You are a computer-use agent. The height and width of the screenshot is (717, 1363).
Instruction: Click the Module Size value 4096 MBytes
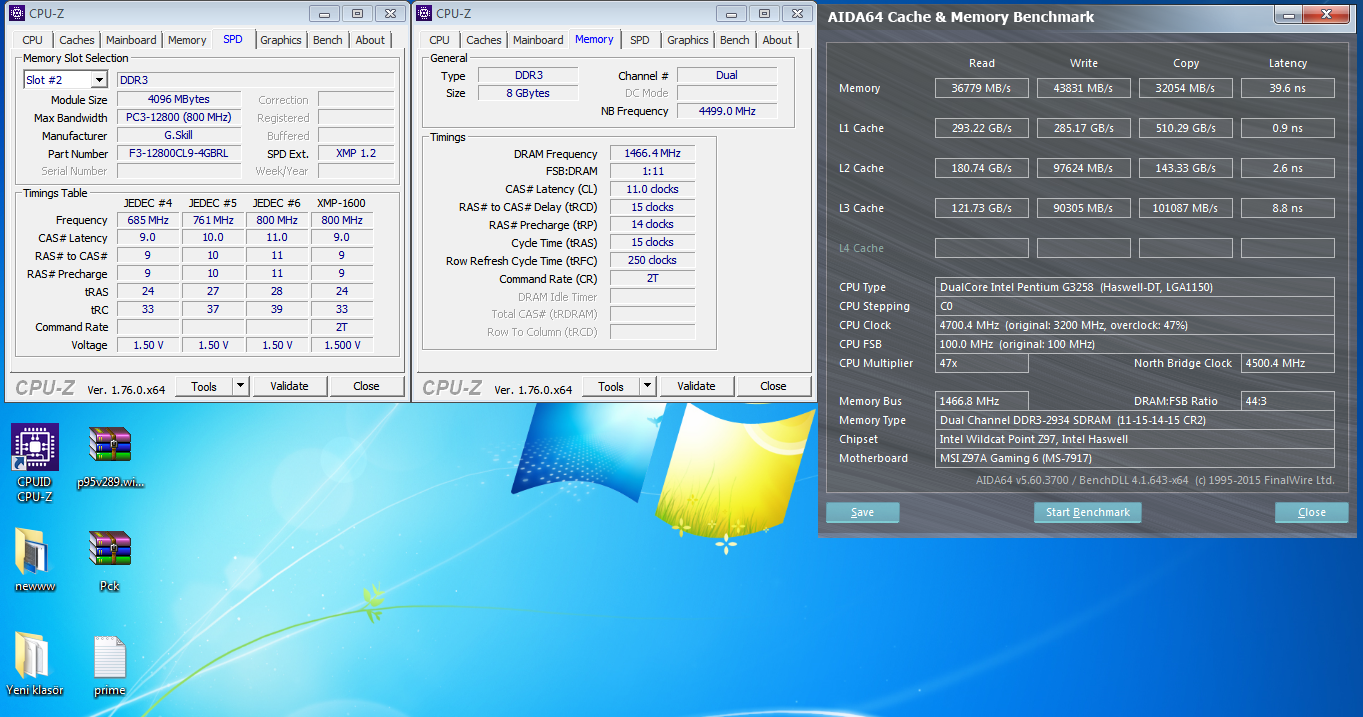[179, 100]
